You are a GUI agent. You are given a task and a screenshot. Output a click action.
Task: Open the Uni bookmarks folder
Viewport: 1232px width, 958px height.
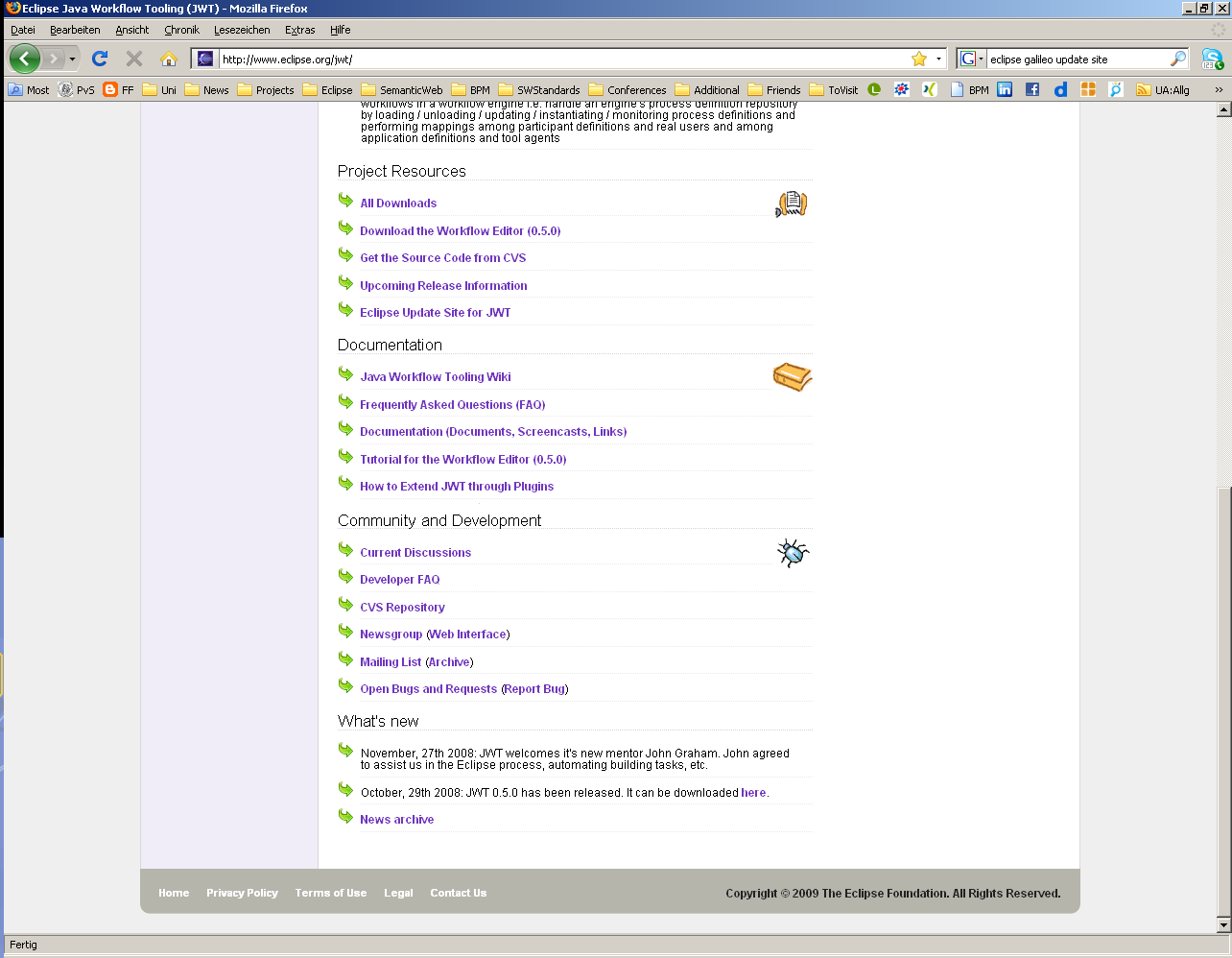159,90
